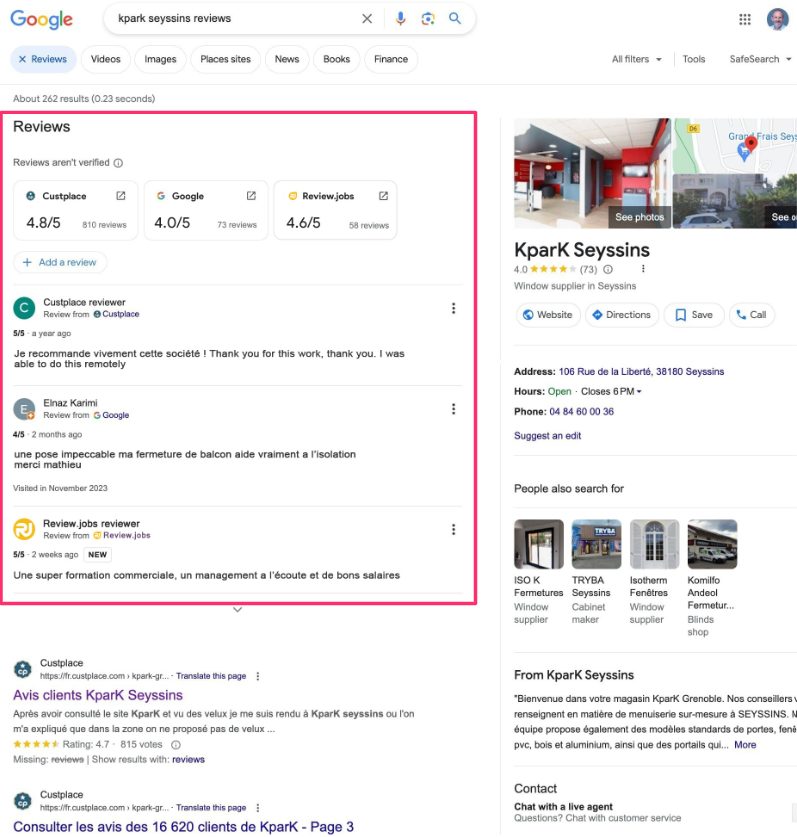Select the Books filter

(336, 59)
